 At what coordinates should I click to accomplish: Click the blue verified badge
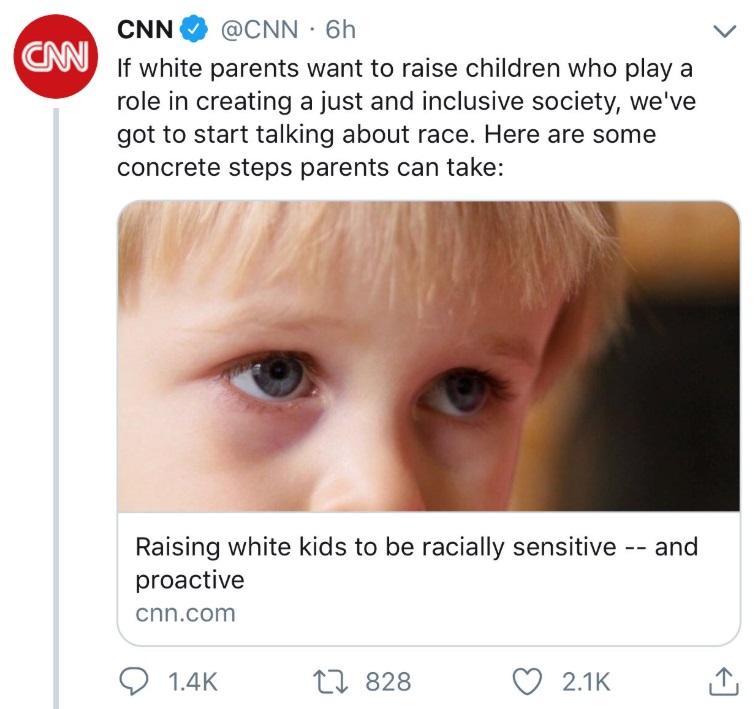[x=191, y=30]
